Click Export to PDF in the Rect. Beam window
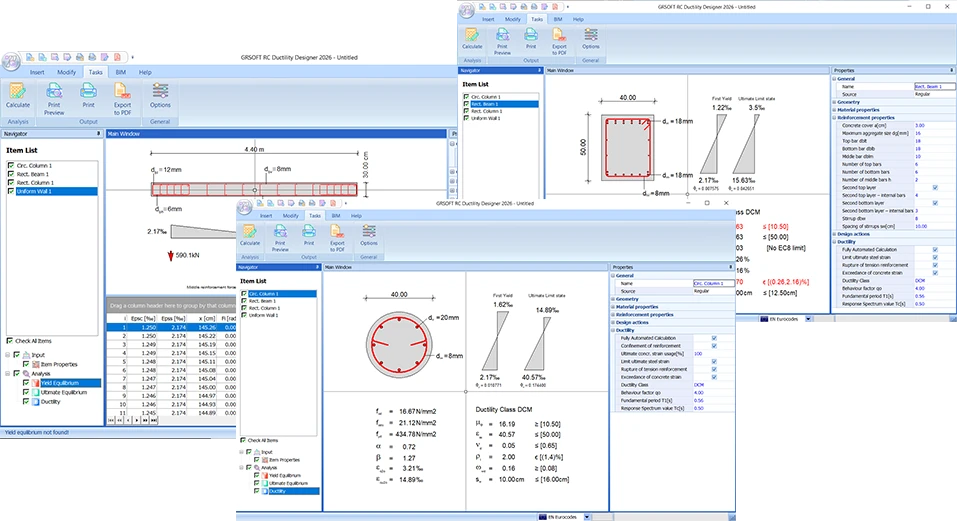 coord(557,41)
